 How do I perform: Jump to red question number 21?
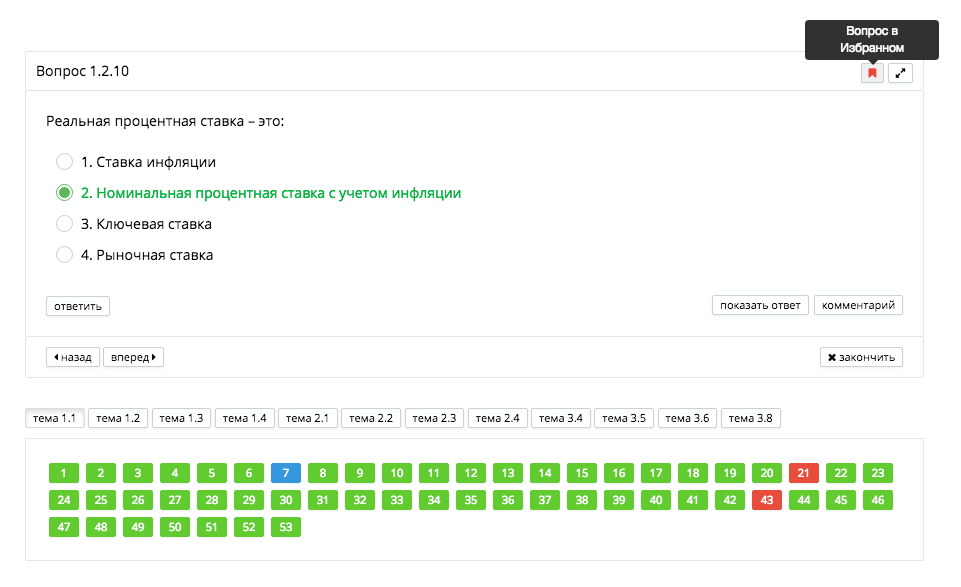pos(803,473)
